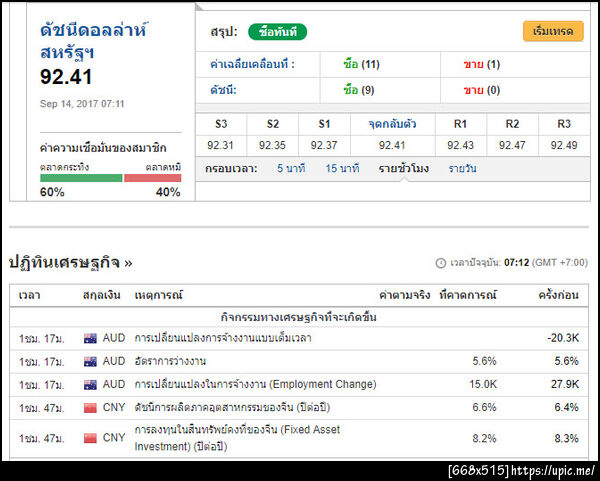
Task: Click the R2 value 92.47
Action: [x=512, y=145]
